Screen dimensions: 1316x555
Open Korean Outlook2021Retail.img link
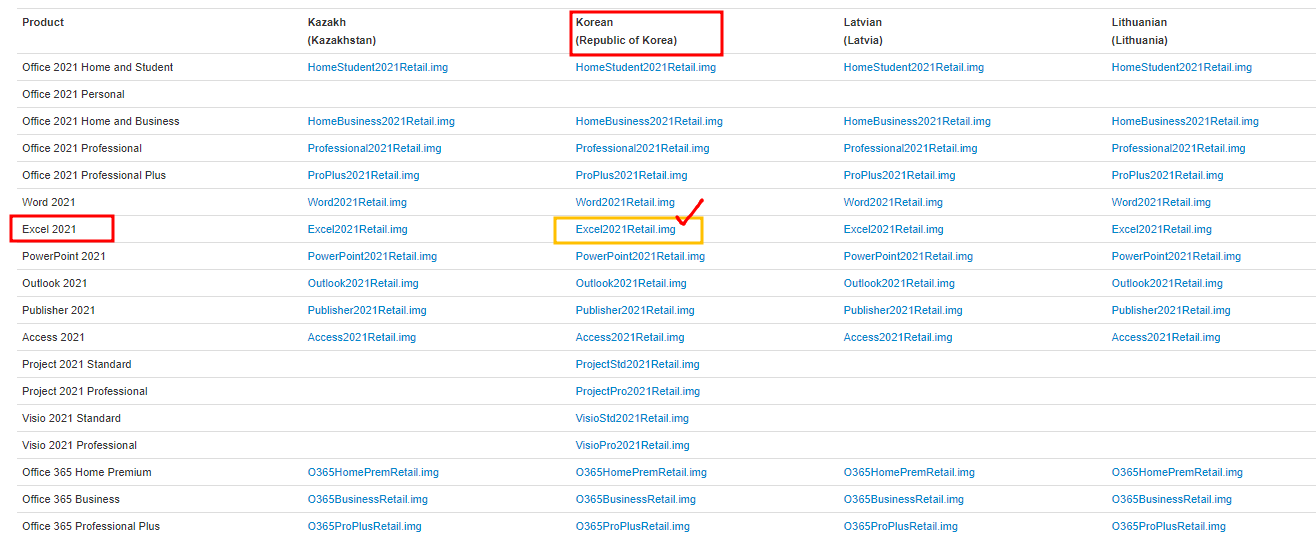coord(631,283)
